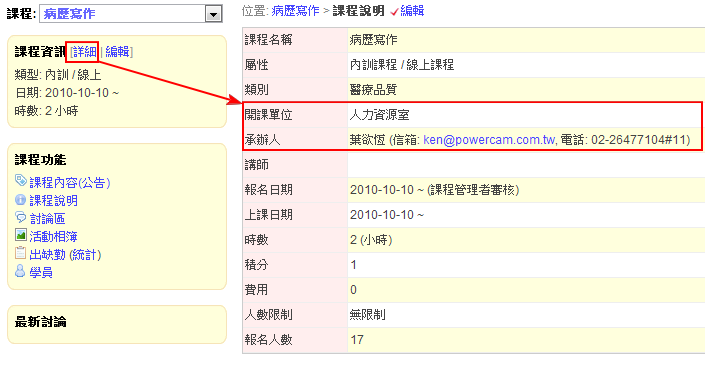Click the speech bubble icon beside 討論區
This screenshot has width=705, height=365.
tap(21, 218)
